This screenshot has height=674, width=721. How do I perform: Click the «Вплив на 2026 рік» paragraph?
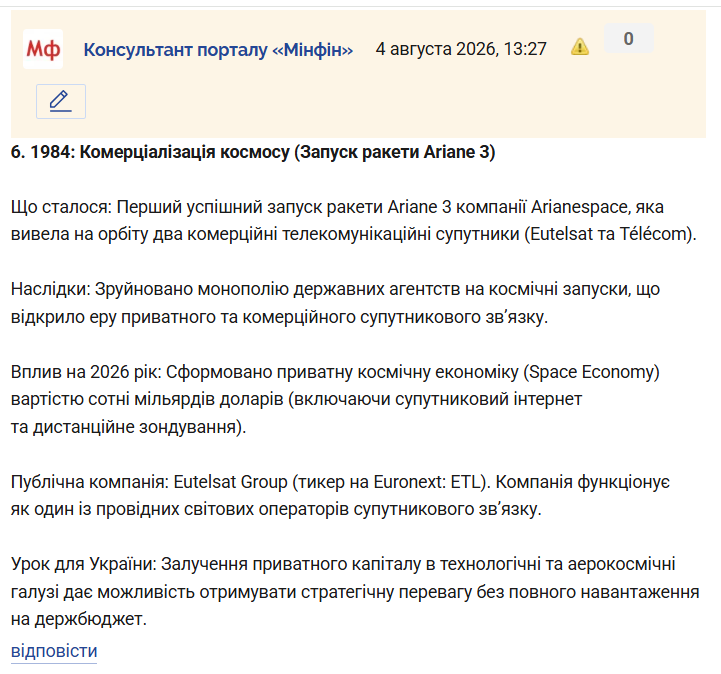(x=335, y=399)
